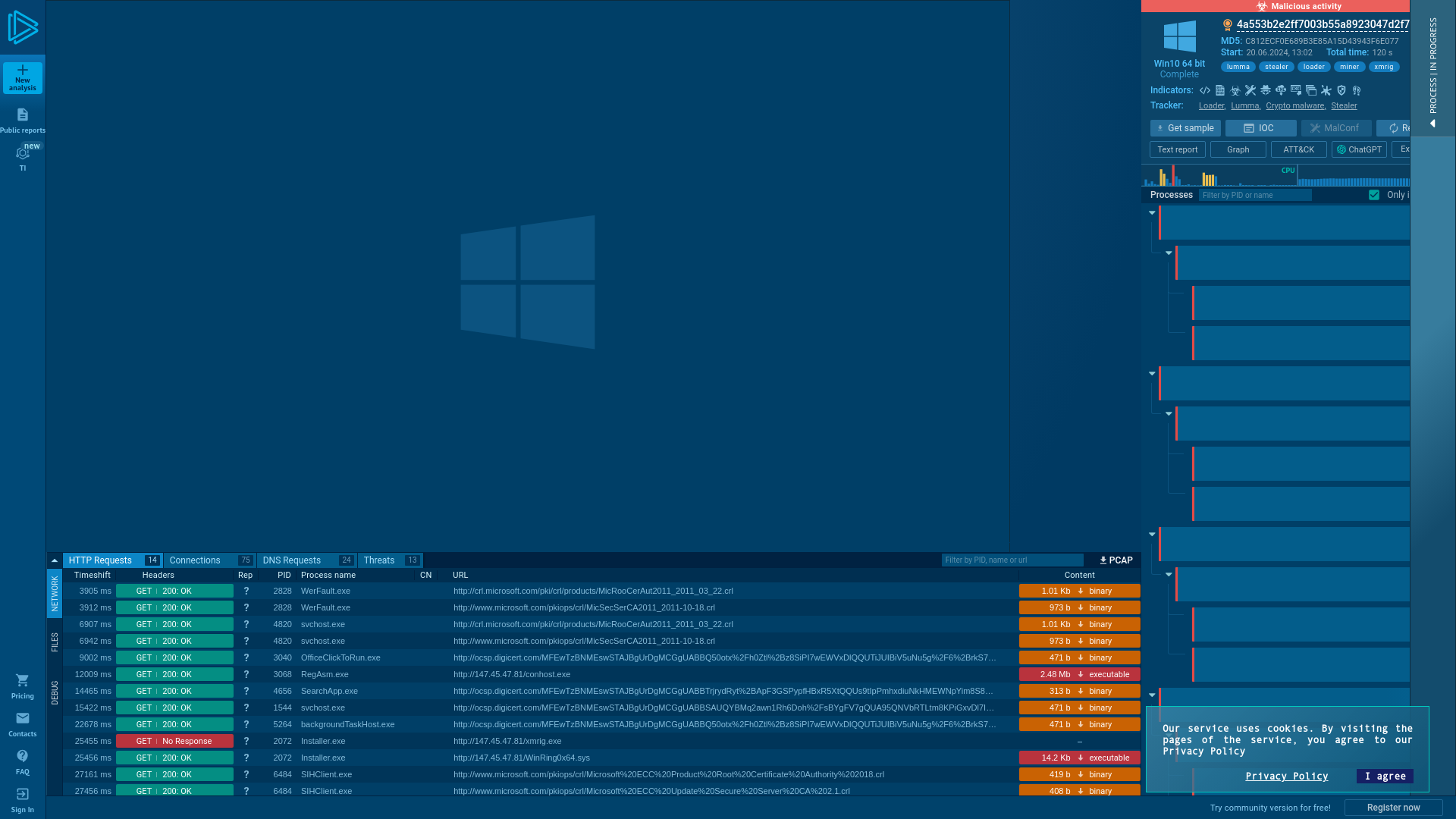The height and width of the screenshot is (819, 1456).
Task: Click reputation question mark for RegAsm.exe row
Action: tap(246, 674)
